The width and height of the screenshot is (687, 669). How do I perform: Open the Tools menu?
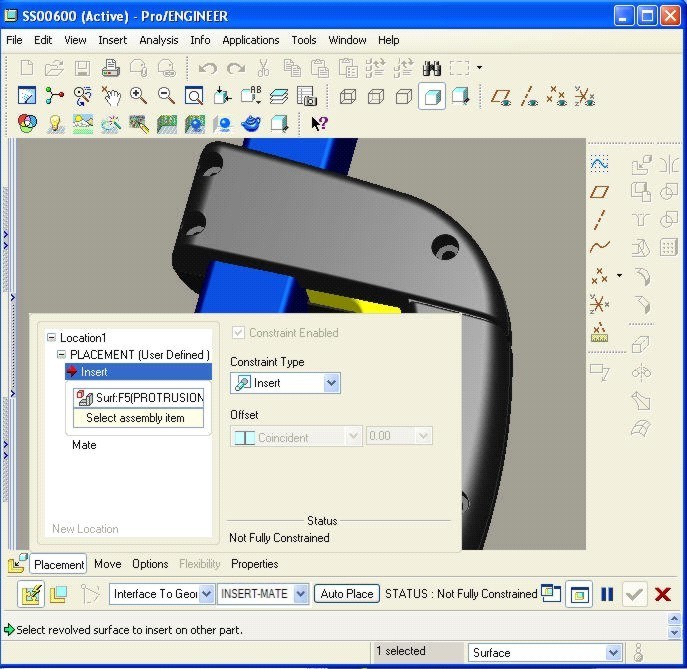[304, 40]
